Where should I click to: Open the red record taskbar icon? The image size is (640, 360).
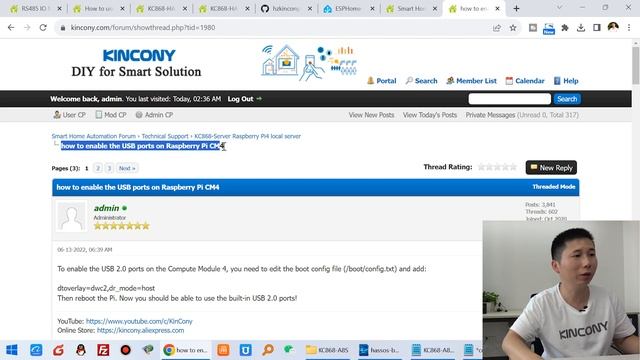point(125,350)
